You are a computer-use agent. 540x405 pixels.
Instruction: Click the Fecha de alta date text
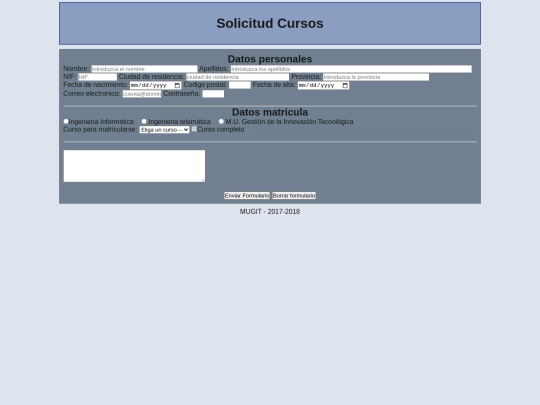tap(317, 85)
